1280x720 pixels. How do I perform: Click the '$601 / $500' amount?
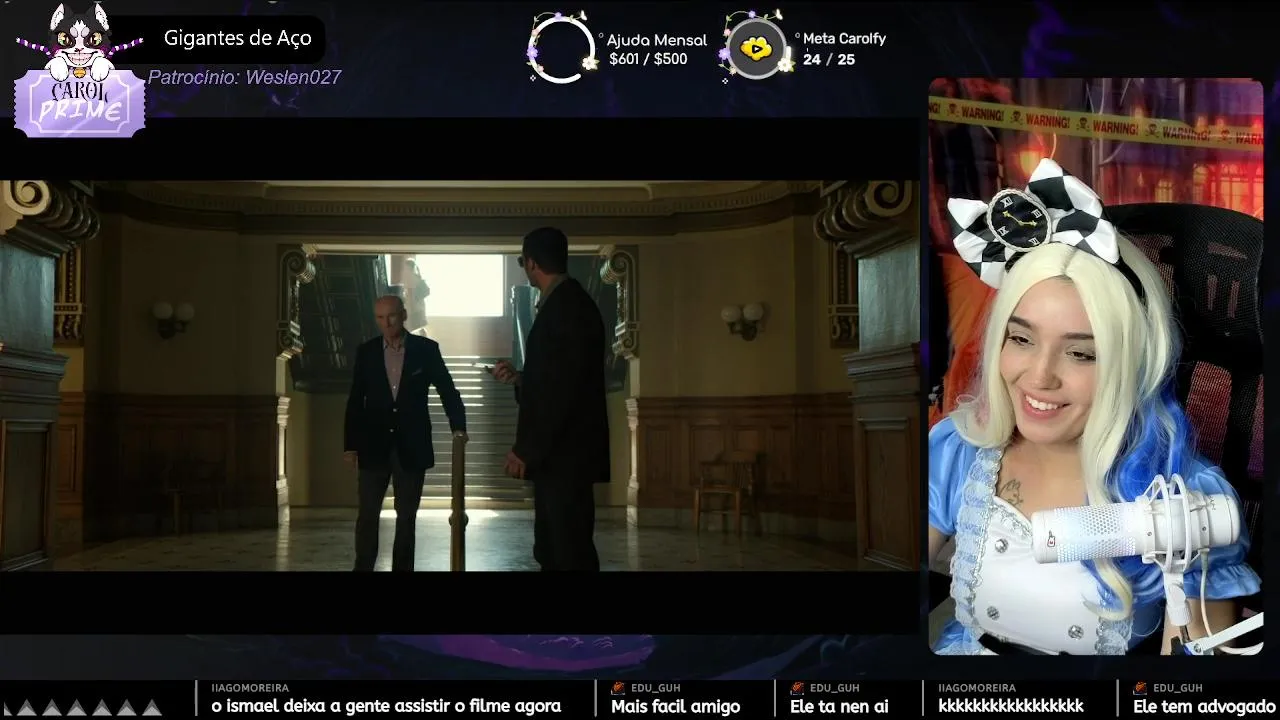coord(648,59)
